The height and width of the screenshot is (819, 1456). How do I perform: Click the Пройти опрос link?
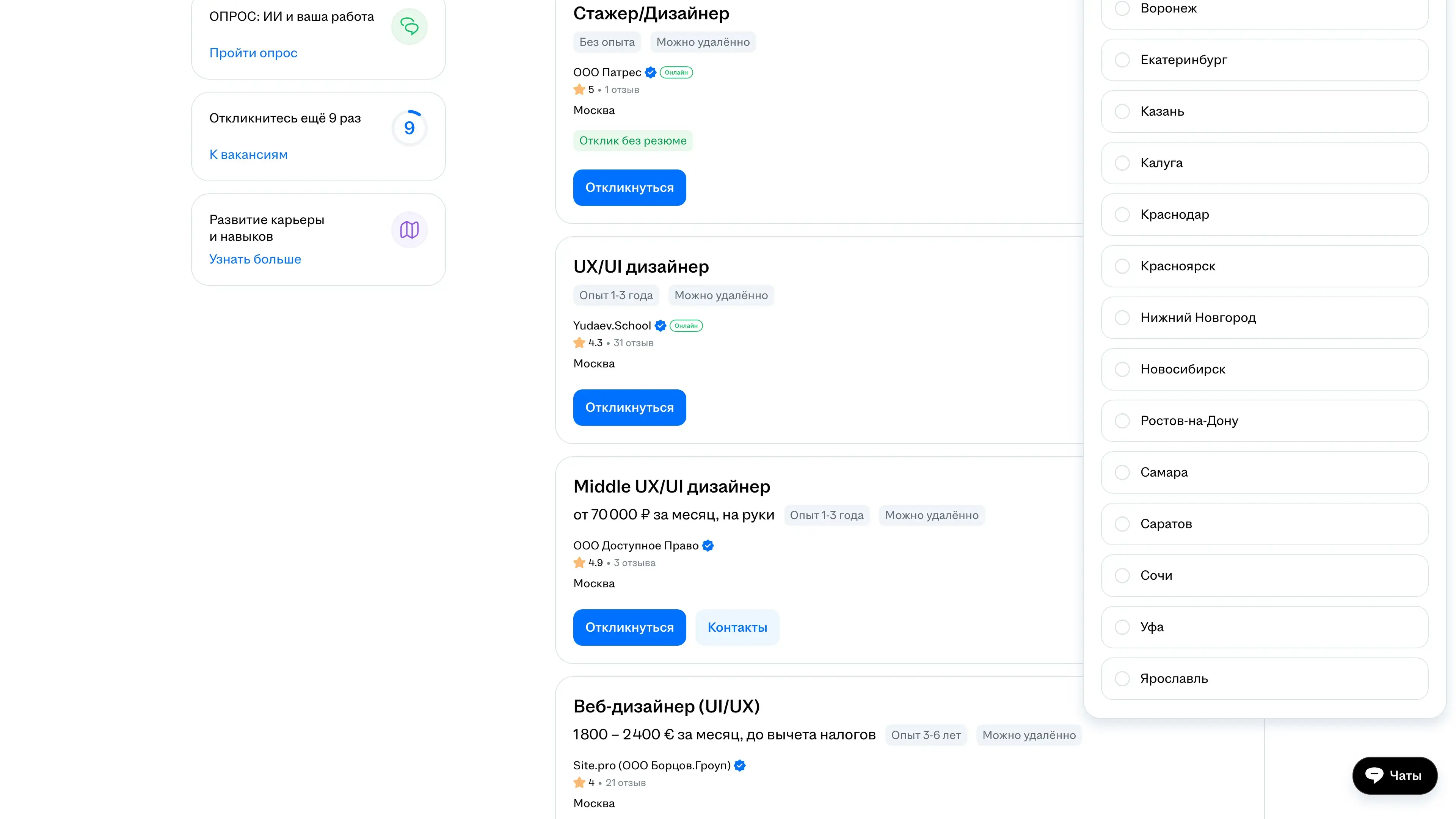253,53
